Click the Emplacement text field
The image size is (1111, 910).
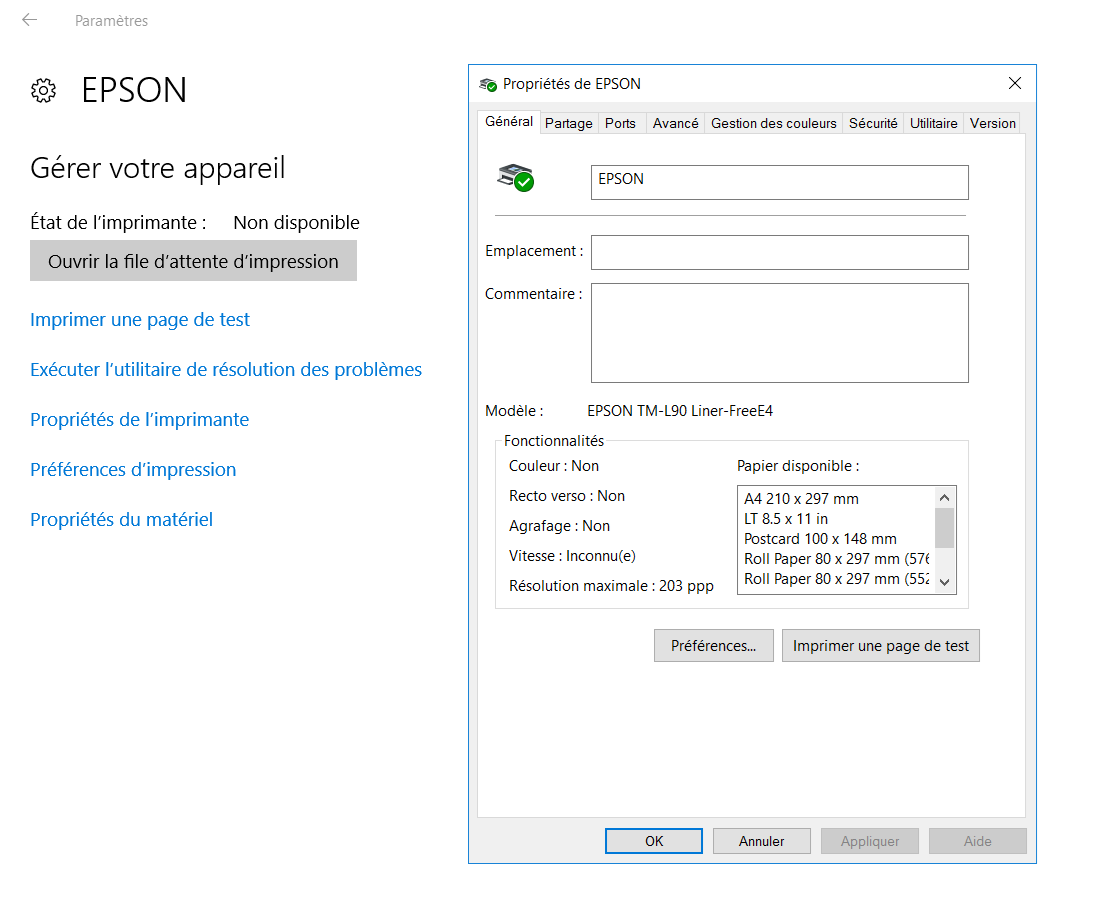tap(779, 252)
